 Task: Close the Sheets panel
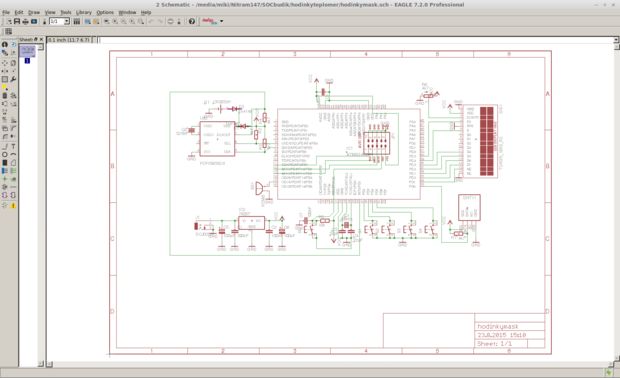pos(41,40)
